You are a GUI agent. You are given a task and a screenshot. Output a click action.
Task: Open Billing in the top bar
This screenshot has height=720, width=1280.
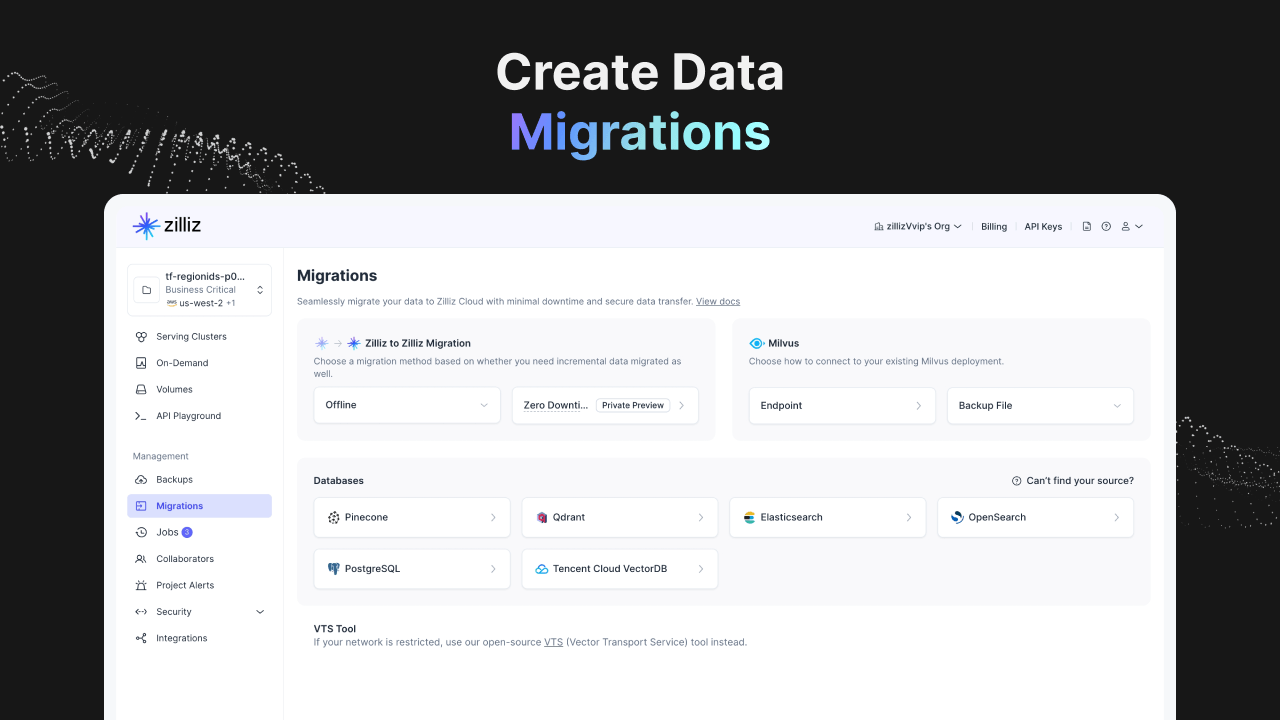pyautogui.click(x=994, y=227)
